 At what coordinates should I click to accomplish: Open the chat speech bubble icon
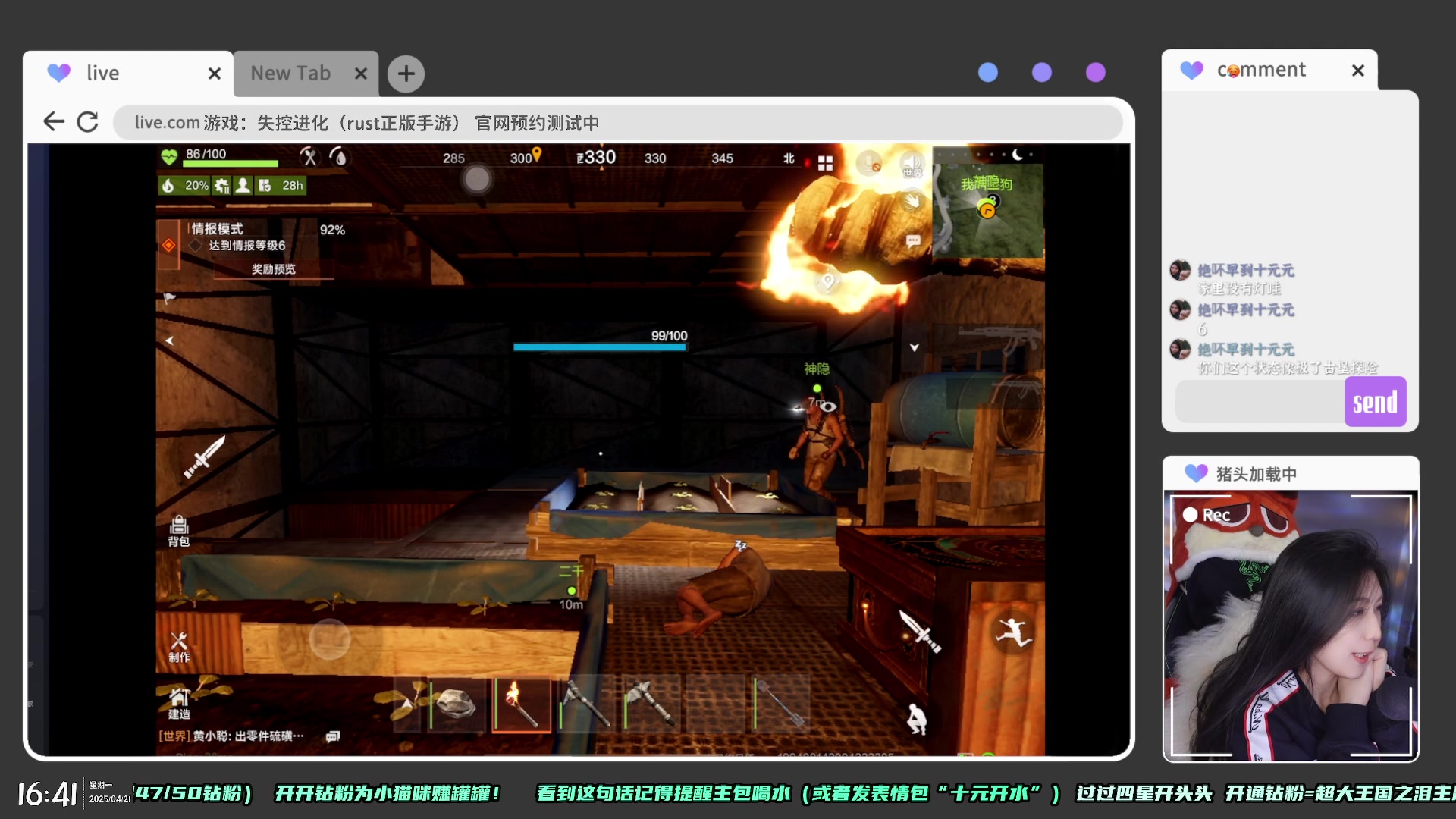(x=913, y=241)
